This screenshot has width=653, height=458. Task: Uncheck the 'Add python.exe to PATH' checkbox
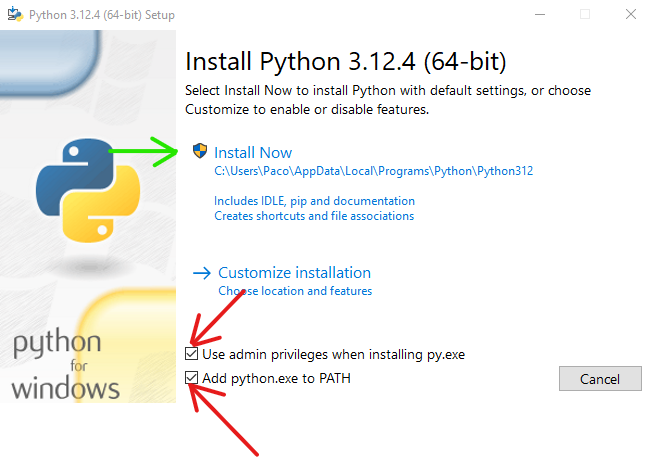click(x=192, y=378)
